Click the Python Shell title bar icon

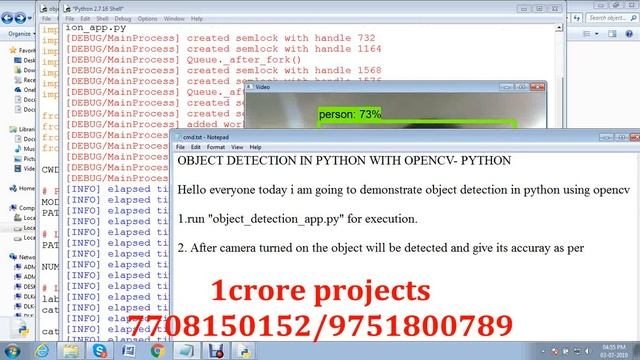point(68,9)
